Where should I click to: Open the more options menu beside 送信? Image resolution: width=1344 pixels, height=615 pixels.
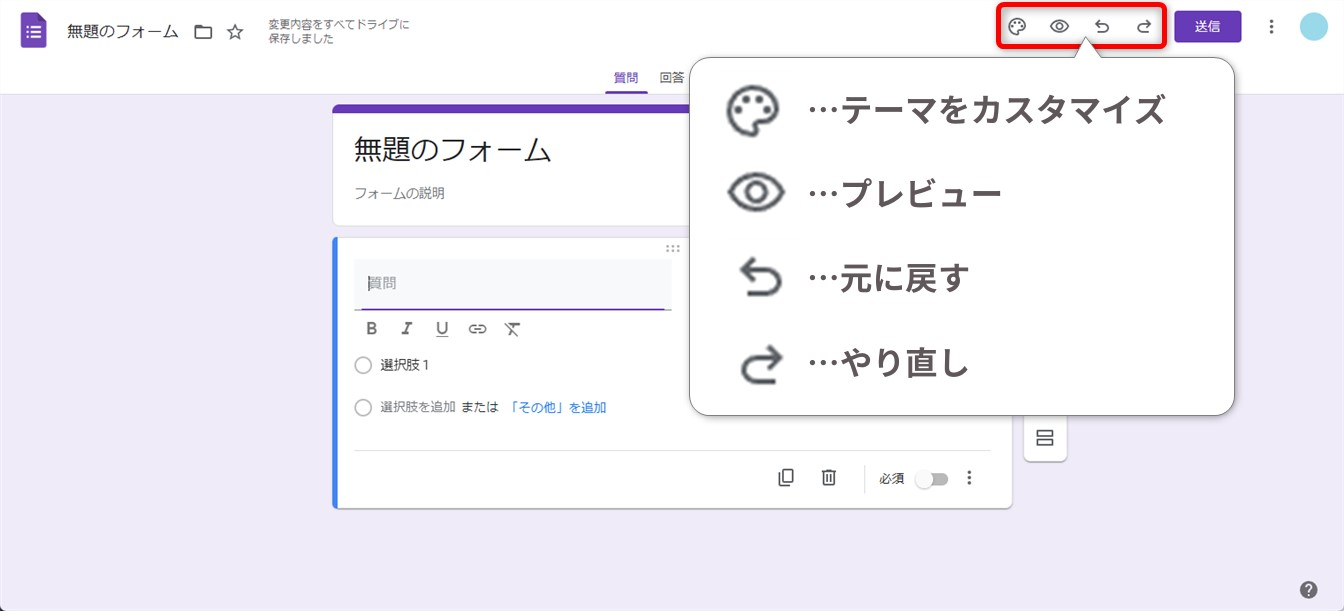click(1271, 27)
